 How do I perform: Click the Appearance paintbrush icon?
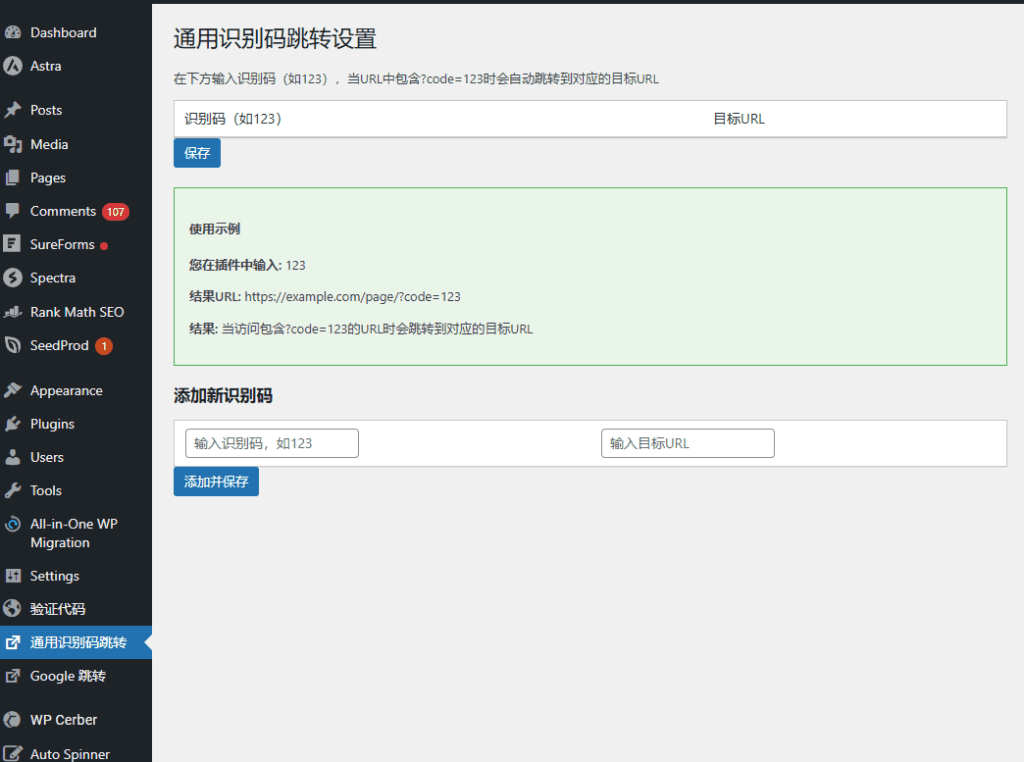tap(12, 390)
